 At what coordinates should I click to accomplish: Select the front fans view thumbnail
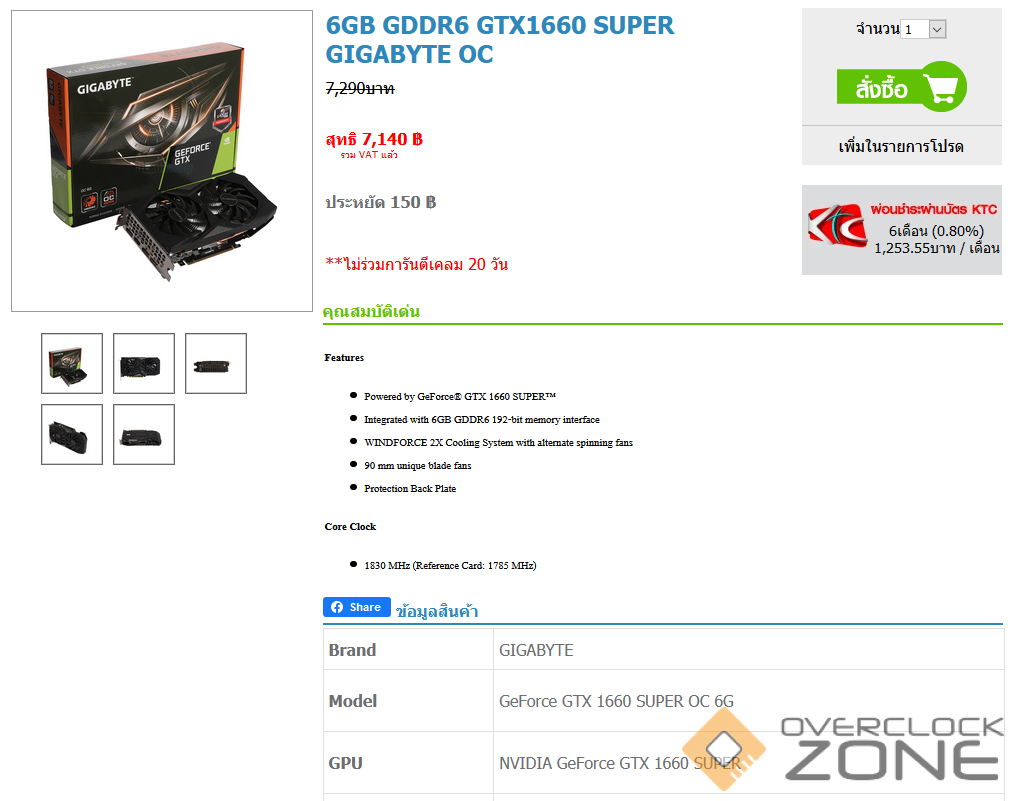point(144,363)
